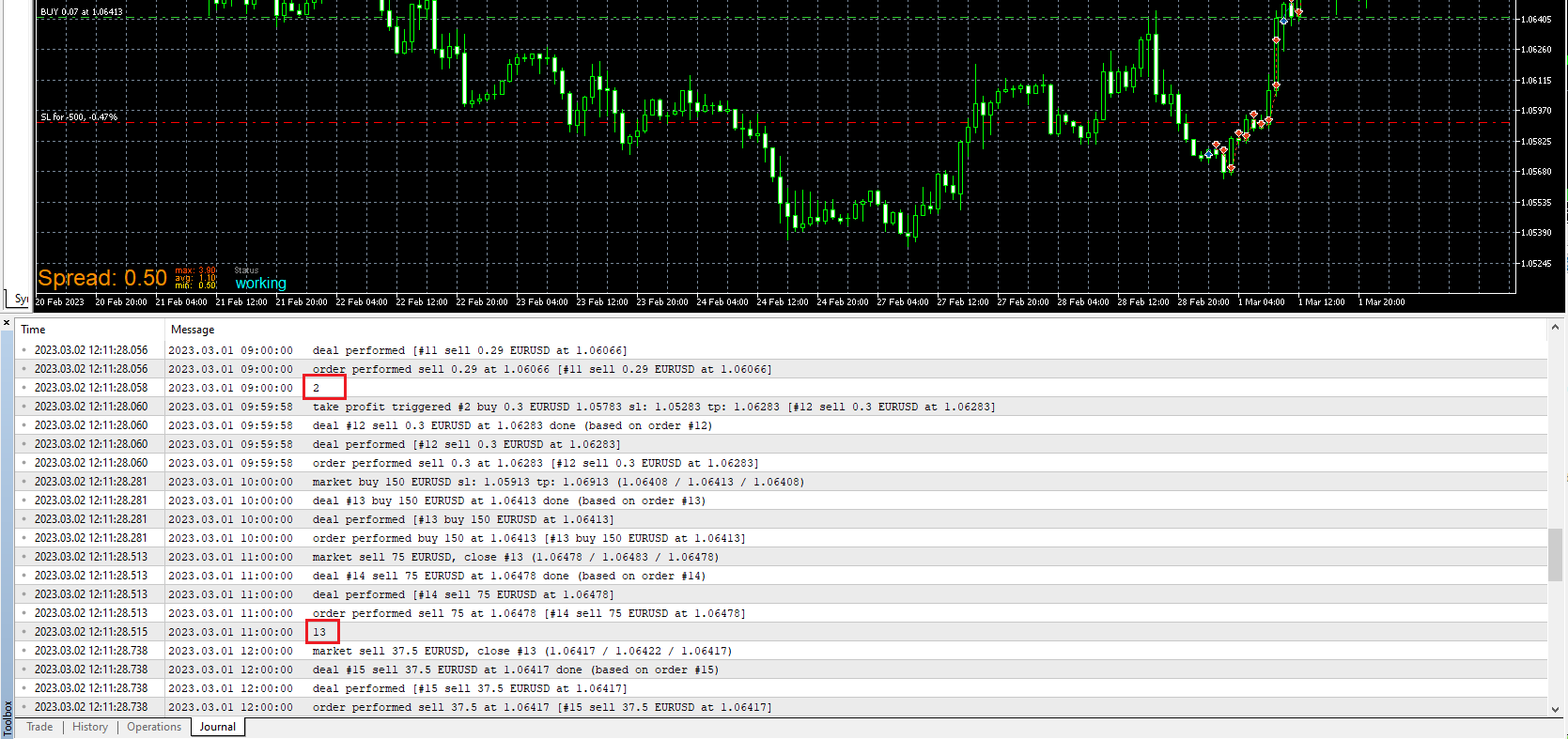The height and width of the screenshot is (739, 1568).
Task: Close the Toolbox panel with the X icon
Action: (x=7, y=323)
